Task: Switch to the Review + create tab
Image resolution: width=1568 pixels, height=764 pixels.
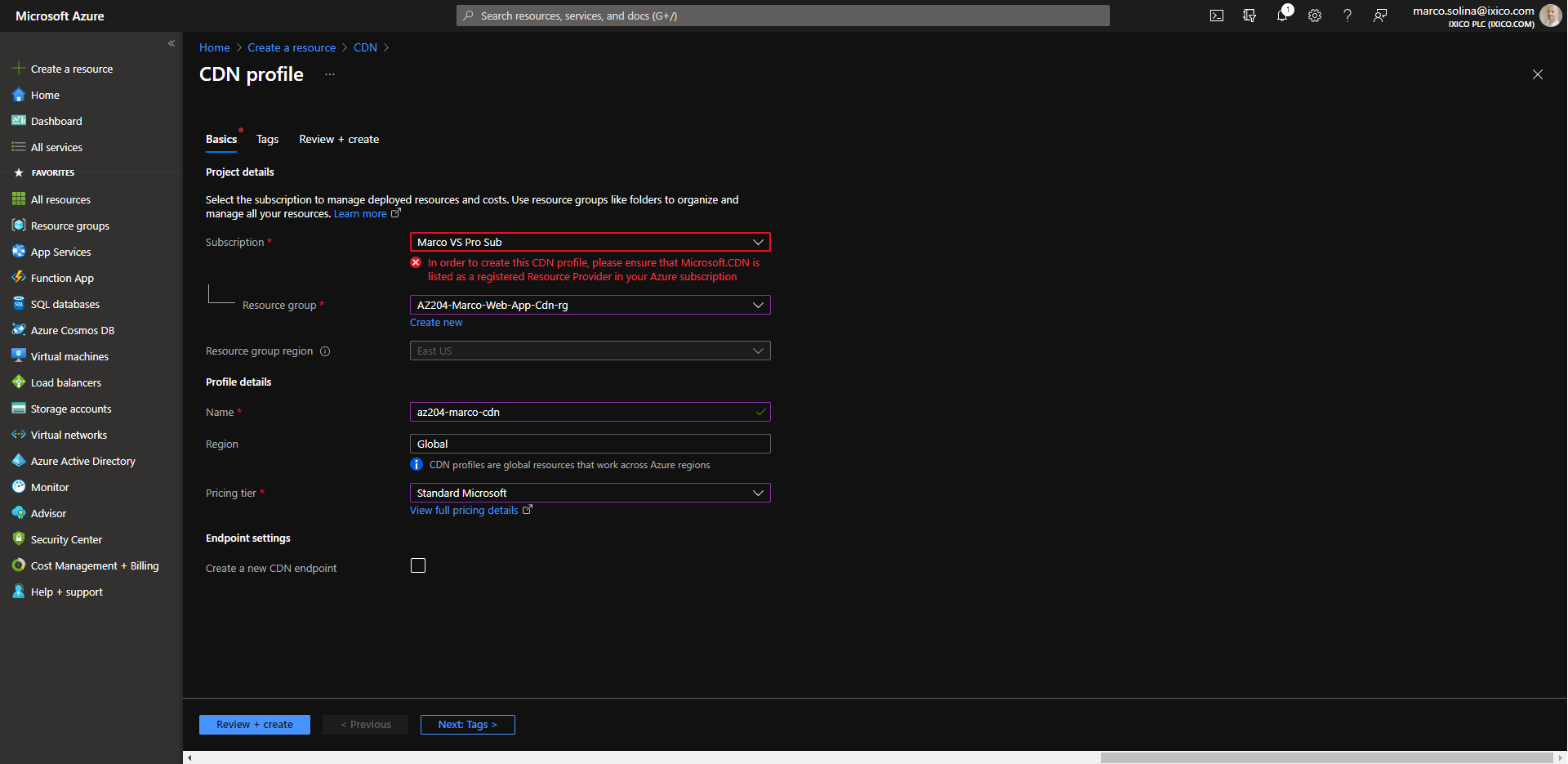Action: pos(339,140)
